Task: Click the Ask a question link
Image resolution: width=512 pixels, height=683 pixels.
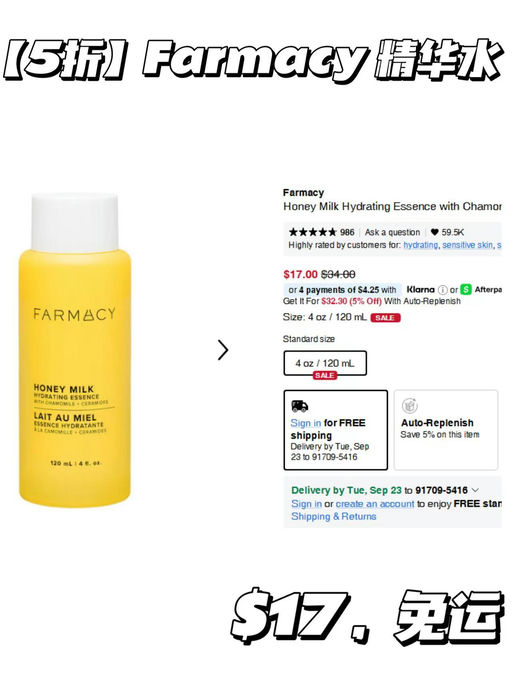Action: (392, 232)
